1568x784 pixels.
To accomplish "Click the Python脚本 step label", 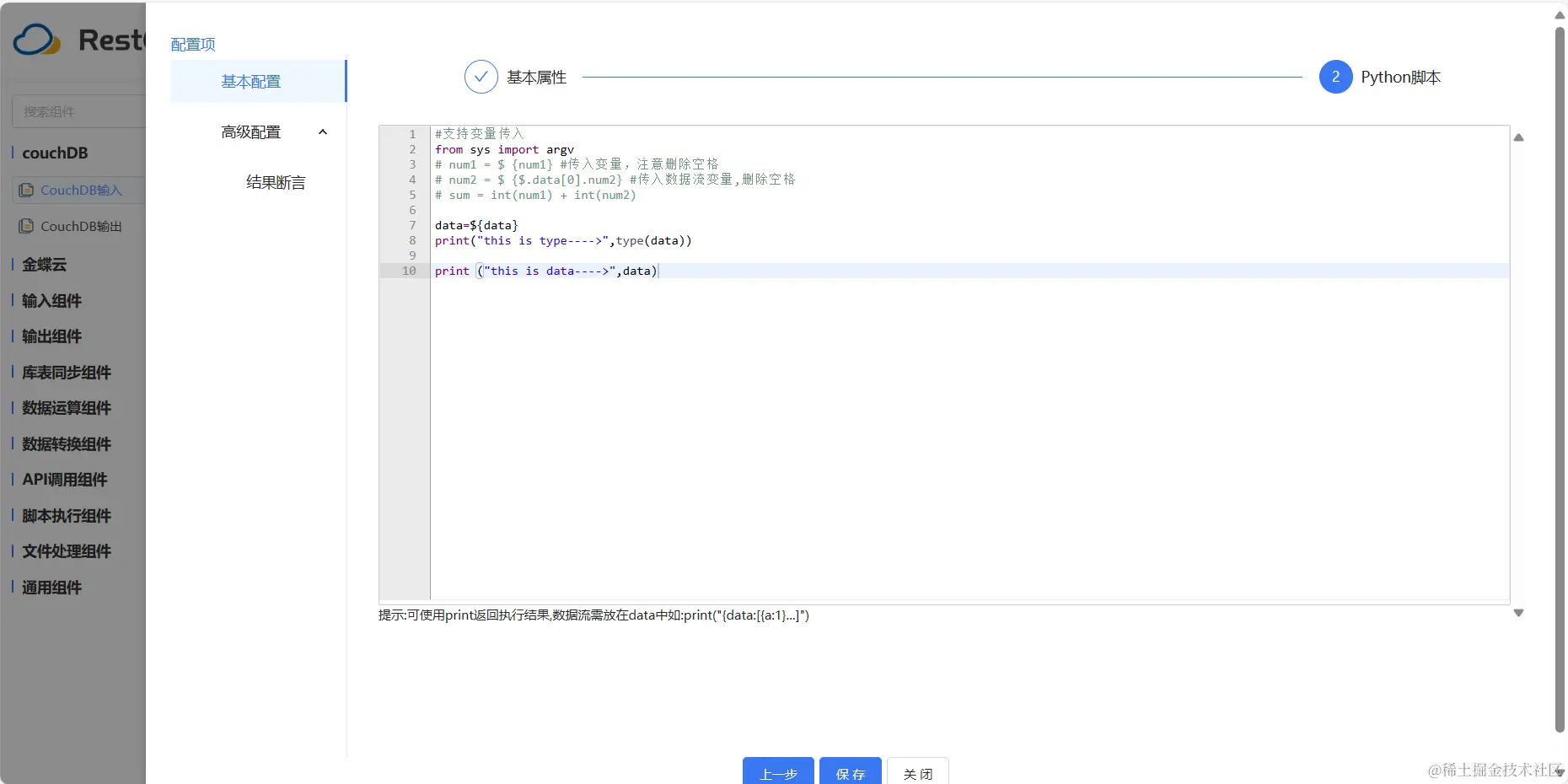I will pyautogui.click(x=1400, y=78).
